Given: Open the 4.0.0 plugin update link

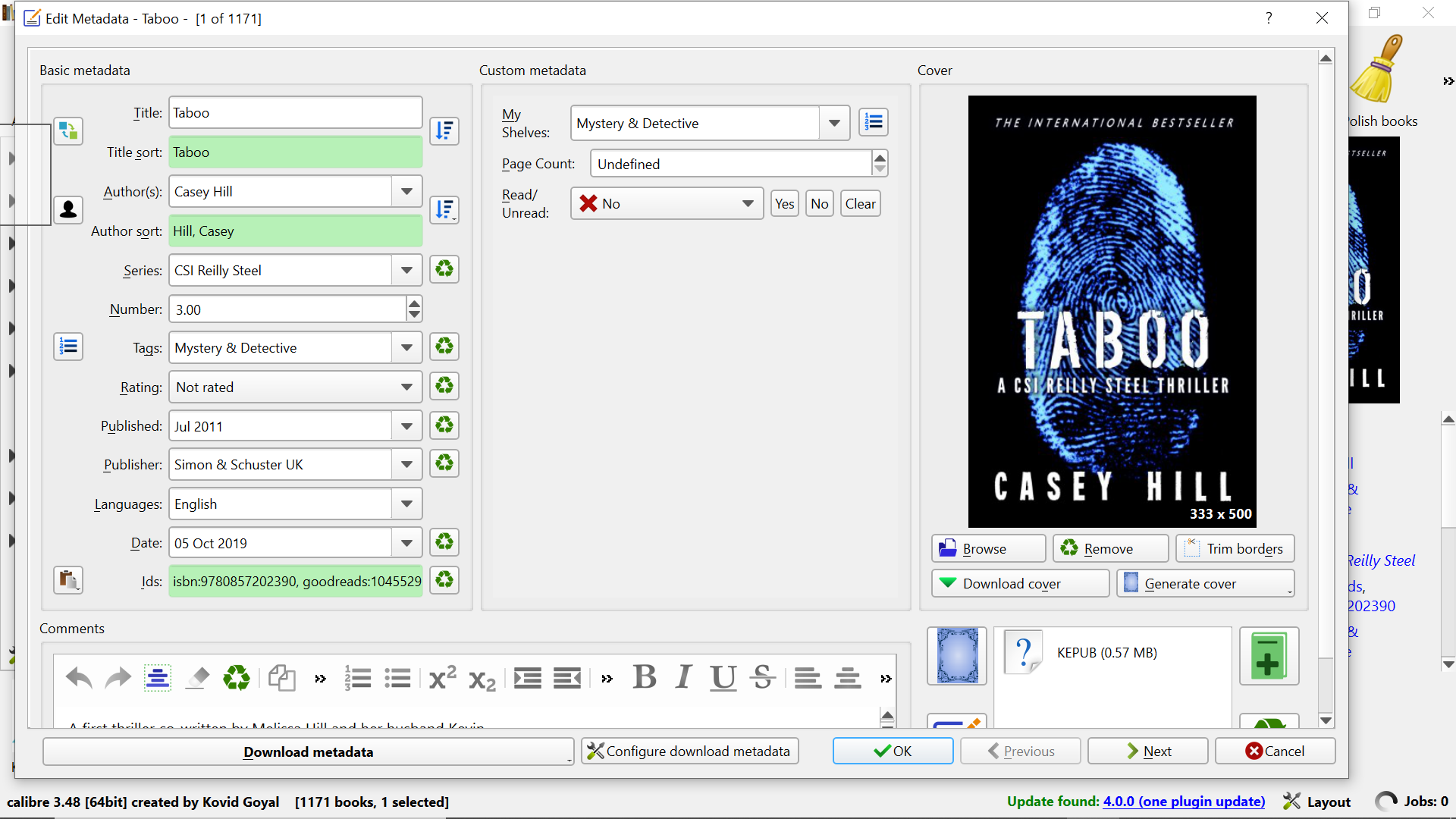Looking at the screenshot, I should 1184,802.
